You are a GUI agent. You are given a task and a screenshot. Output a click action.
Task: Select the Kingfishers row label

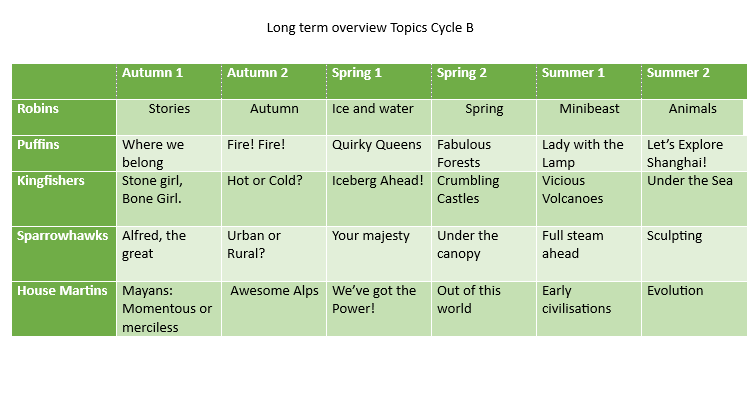(x=51, y=181)
